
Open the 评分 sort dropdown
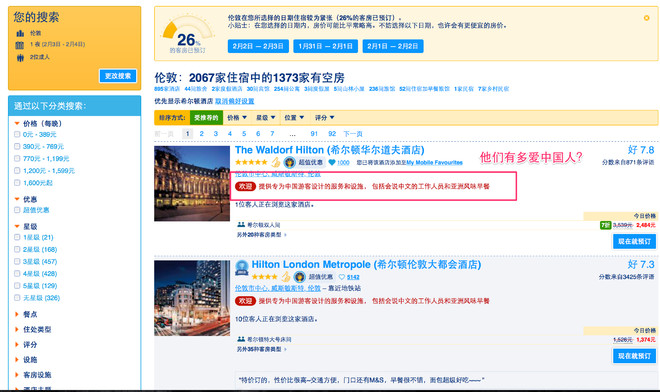325,117
